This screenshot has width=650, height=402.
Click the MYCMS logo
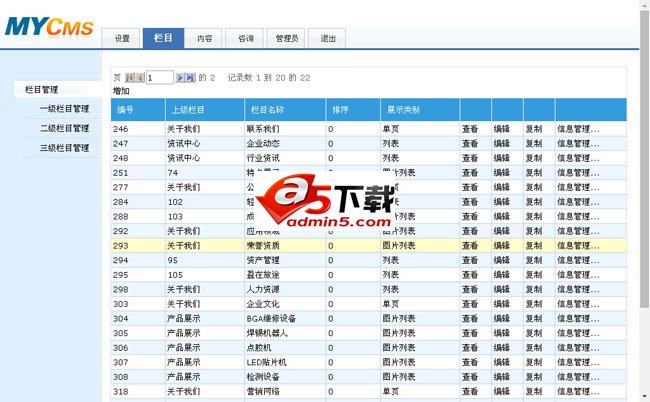(x=49, y=27)
